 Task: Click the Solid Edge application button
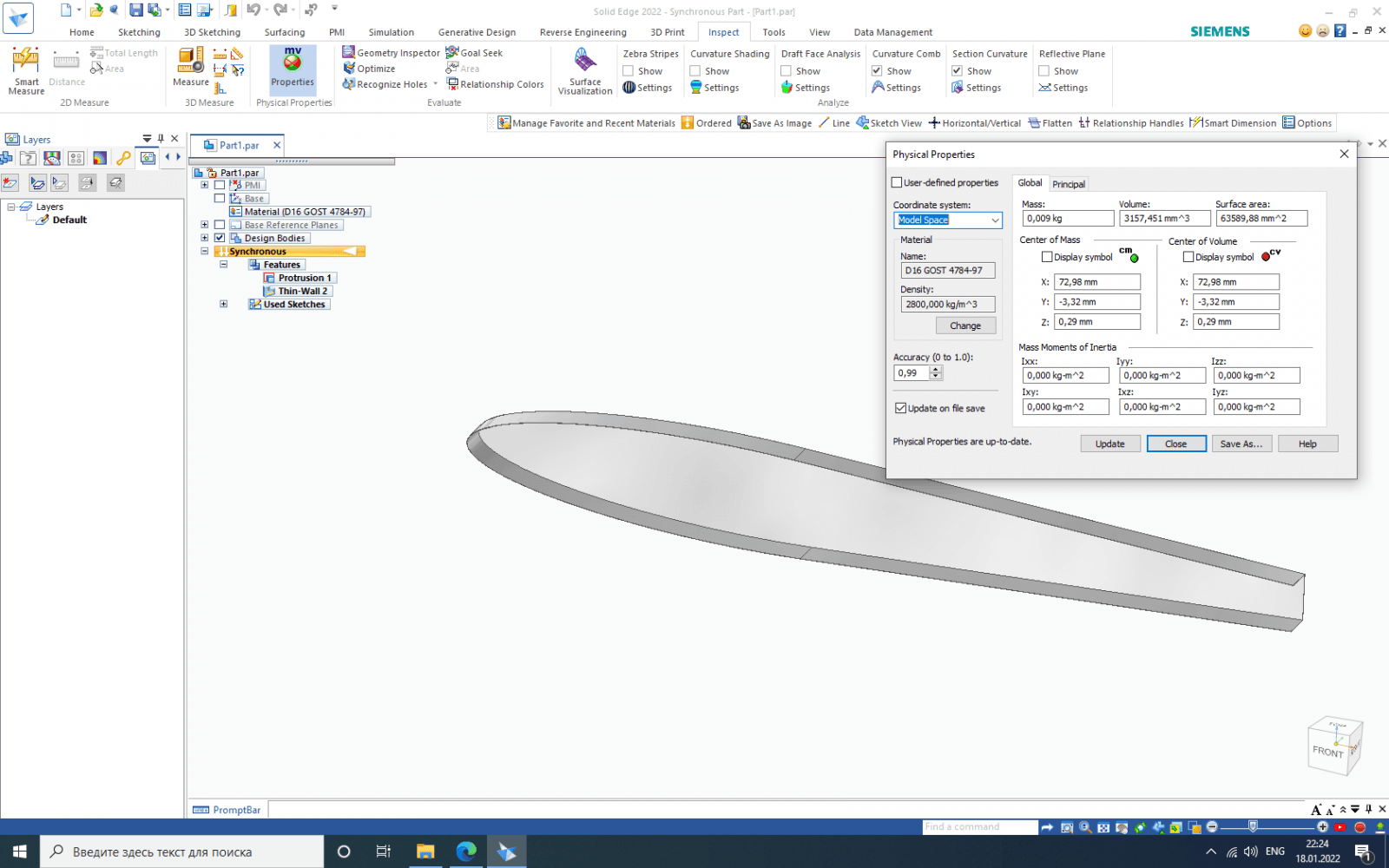coord(18,17)
